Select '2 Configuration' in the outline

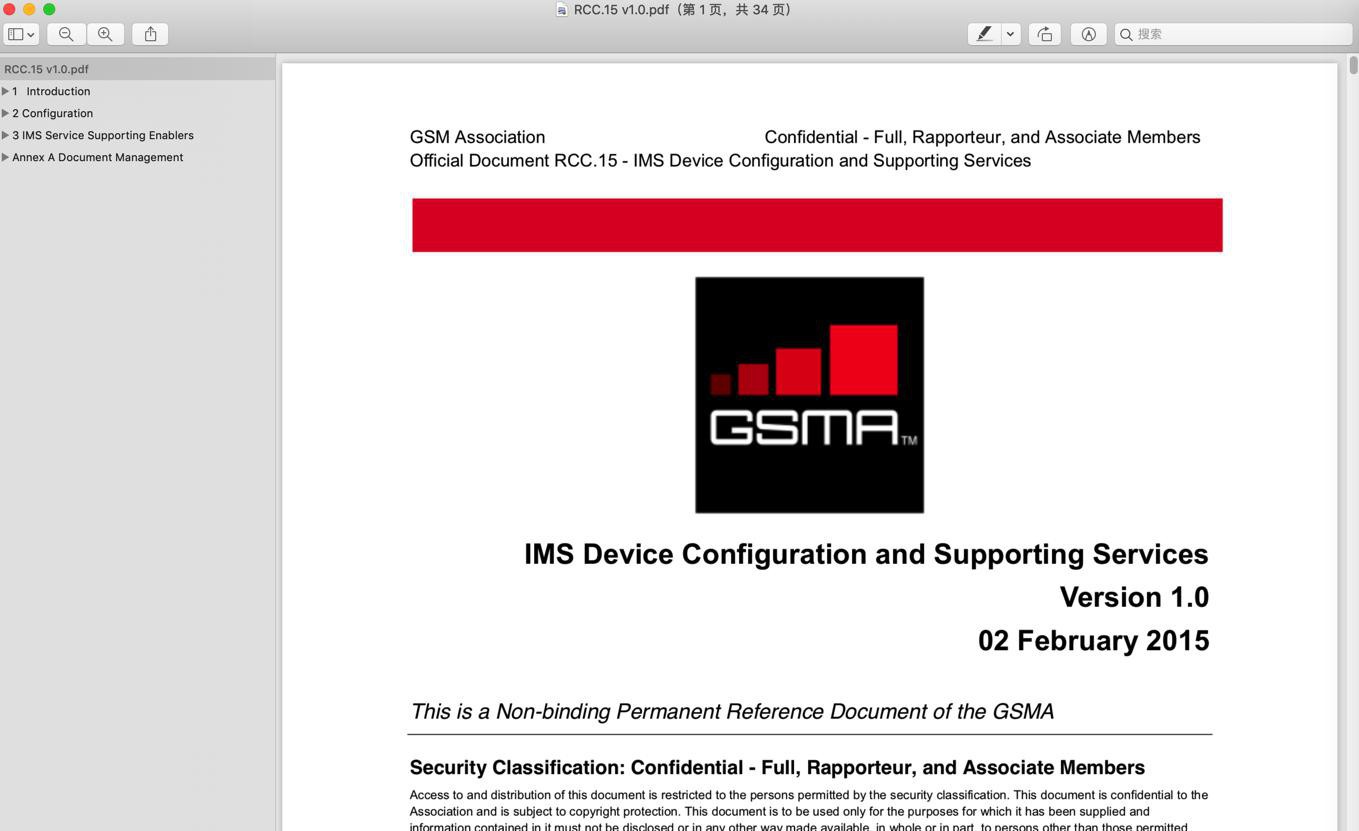pos(52,113)
